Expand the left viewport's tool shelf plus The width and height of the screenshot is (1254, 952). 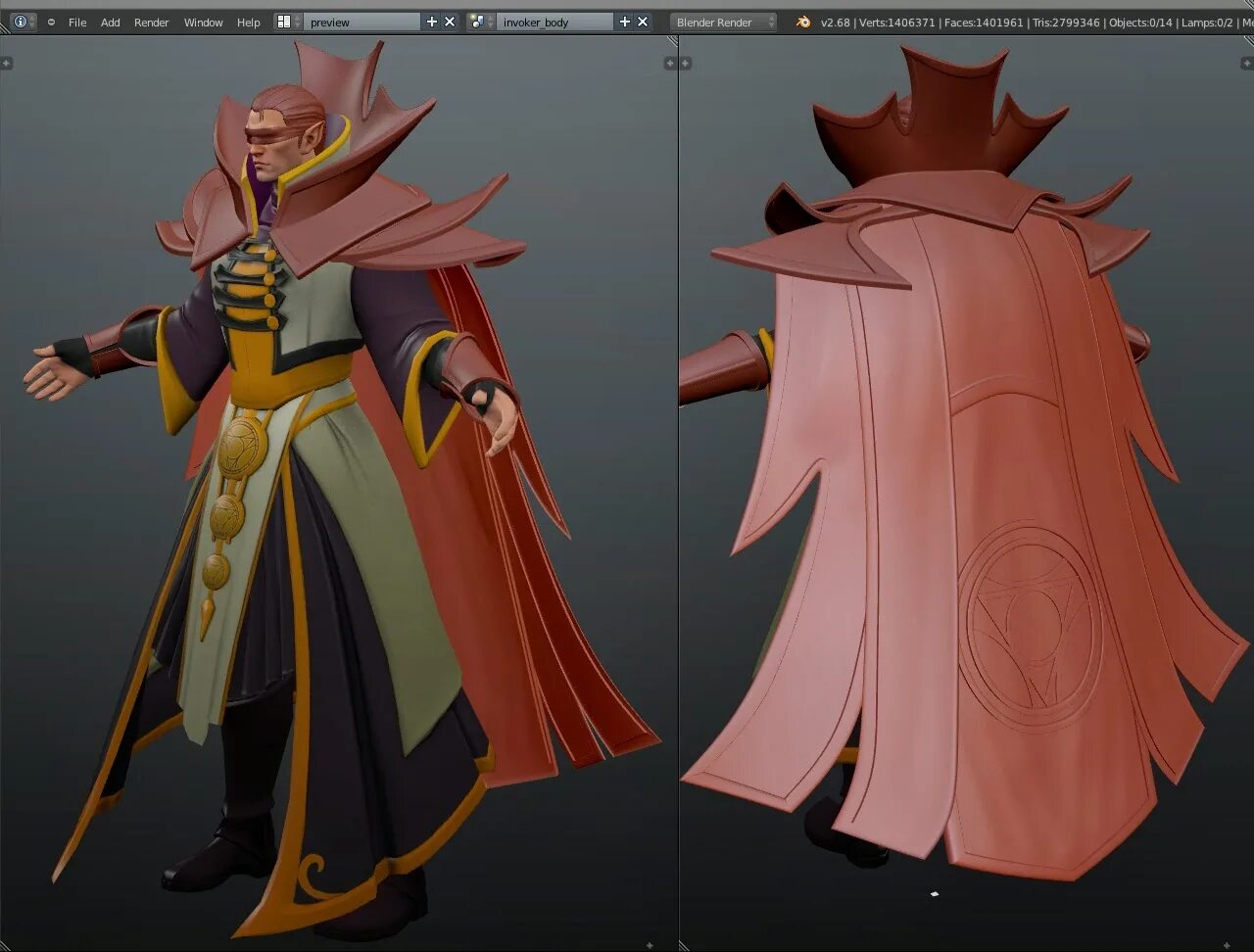(x=7, y=64)
